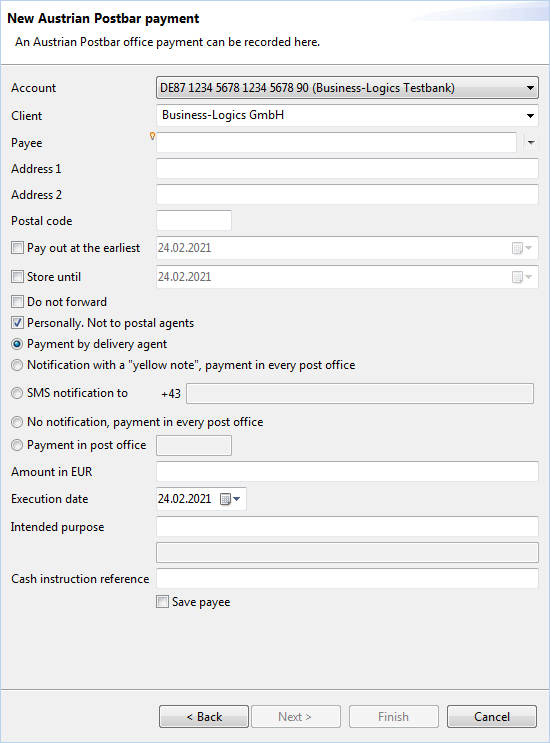Select the SMS notification to radio button
Screen dimensions: 550x743
17,393
